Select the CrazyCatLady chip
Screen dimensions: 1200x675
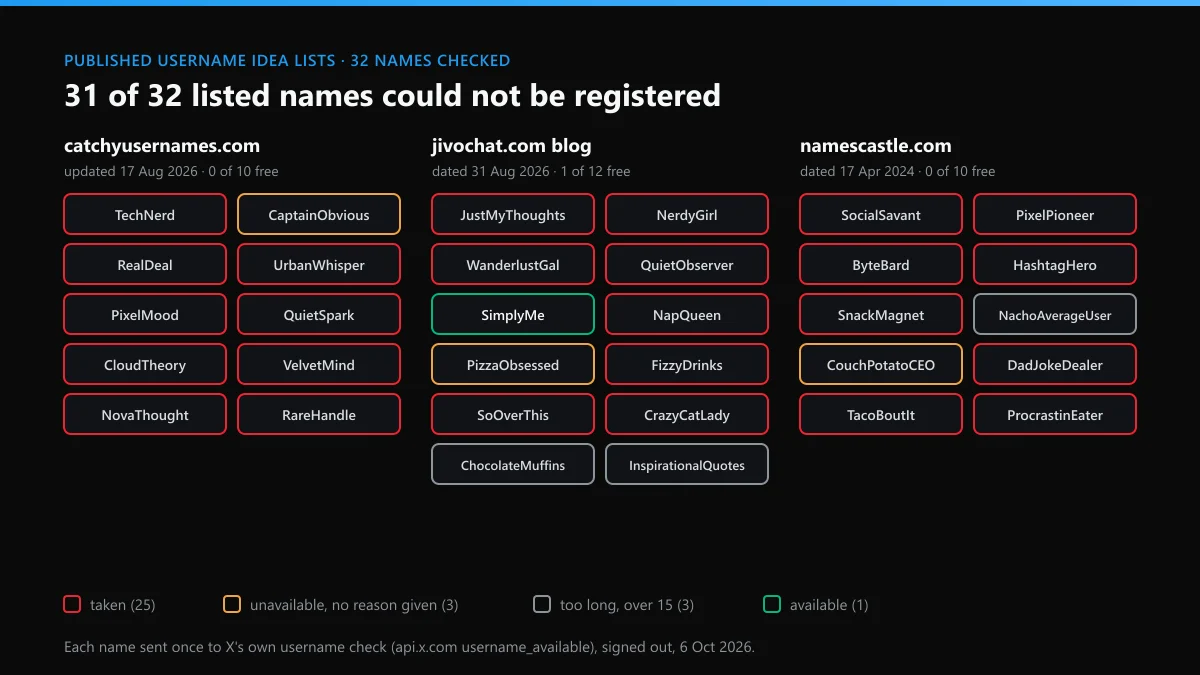(687, 415)
